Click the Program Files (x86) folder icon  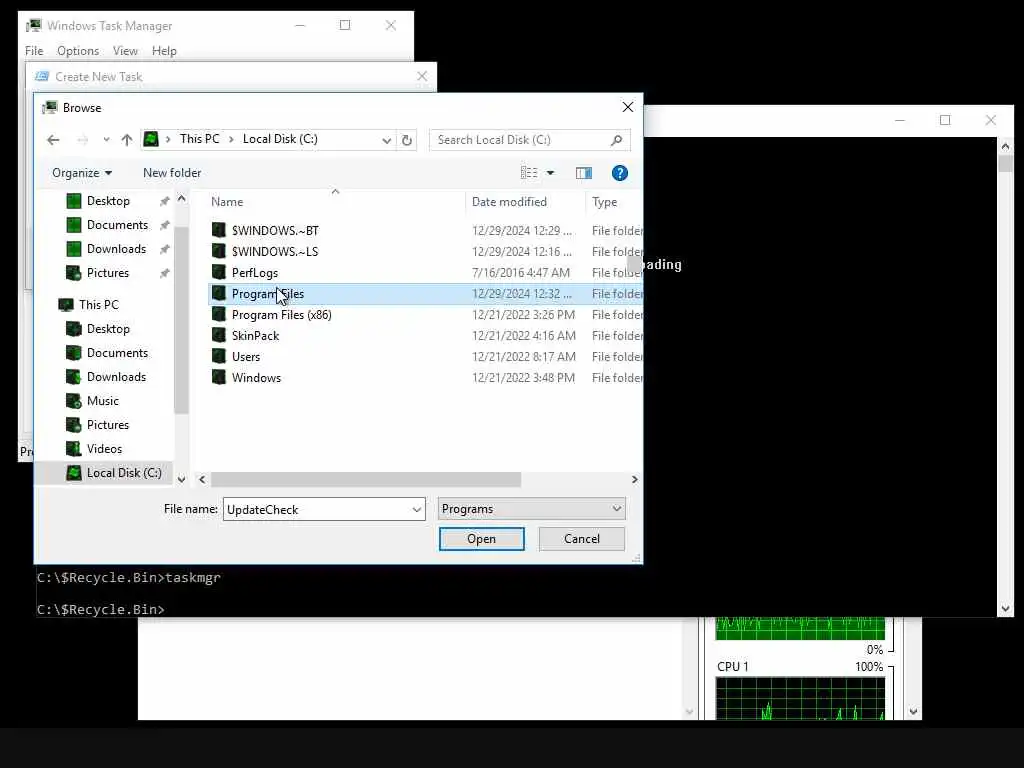(219, 314)
